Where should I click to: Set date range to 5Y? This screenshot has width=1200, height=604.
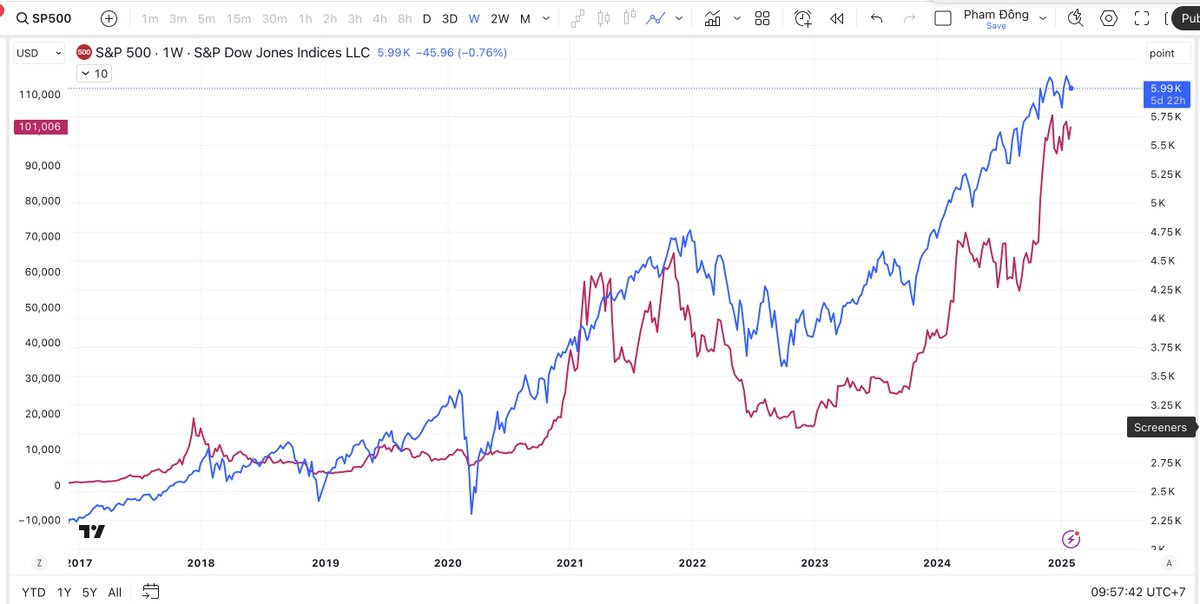[90, 592]
